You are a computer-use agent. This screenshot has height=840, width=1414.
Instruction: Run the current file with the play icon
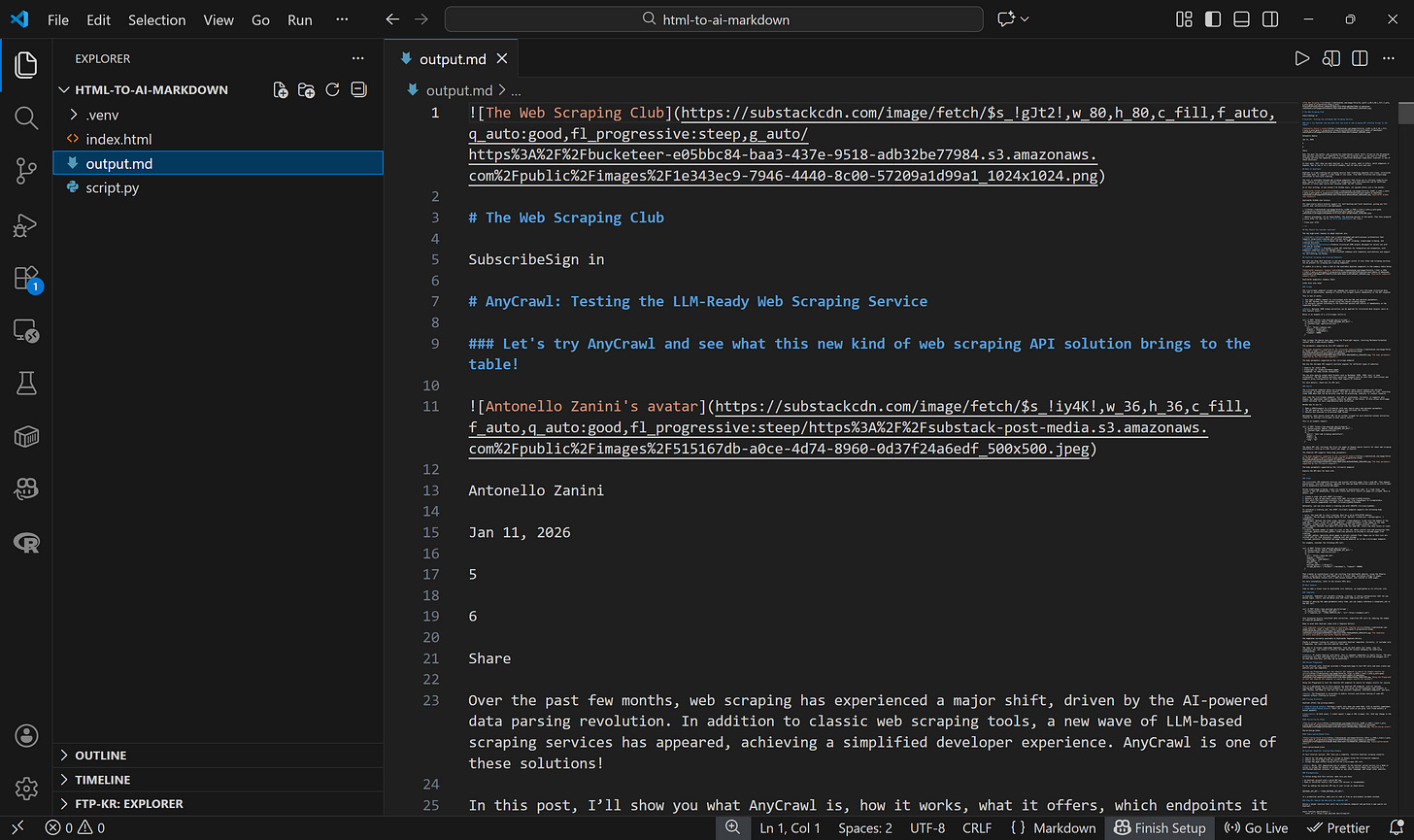[1302, 58]
